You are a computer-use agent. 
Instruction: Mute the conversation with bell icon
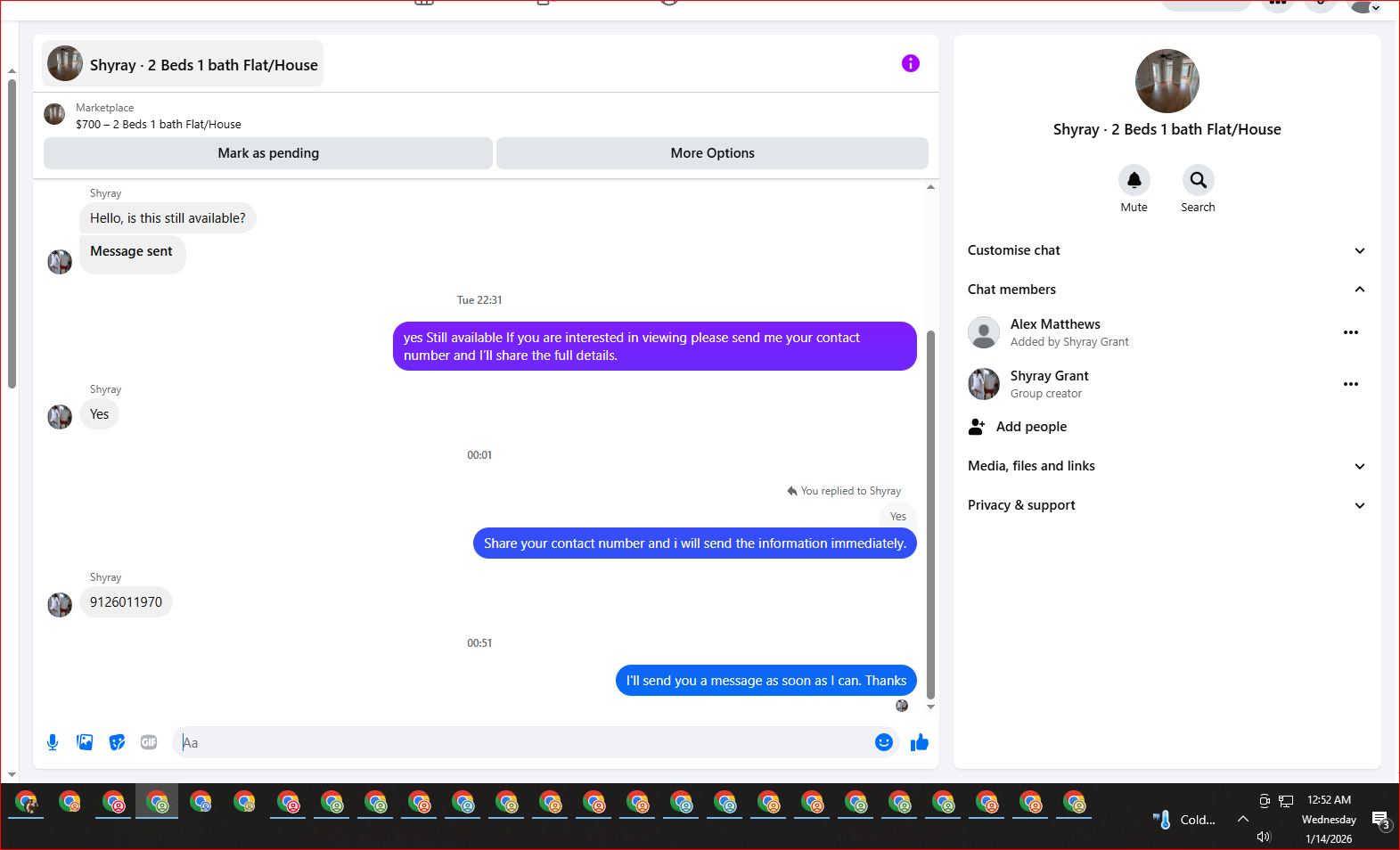pyautogui.click(x=1134, y=180)
